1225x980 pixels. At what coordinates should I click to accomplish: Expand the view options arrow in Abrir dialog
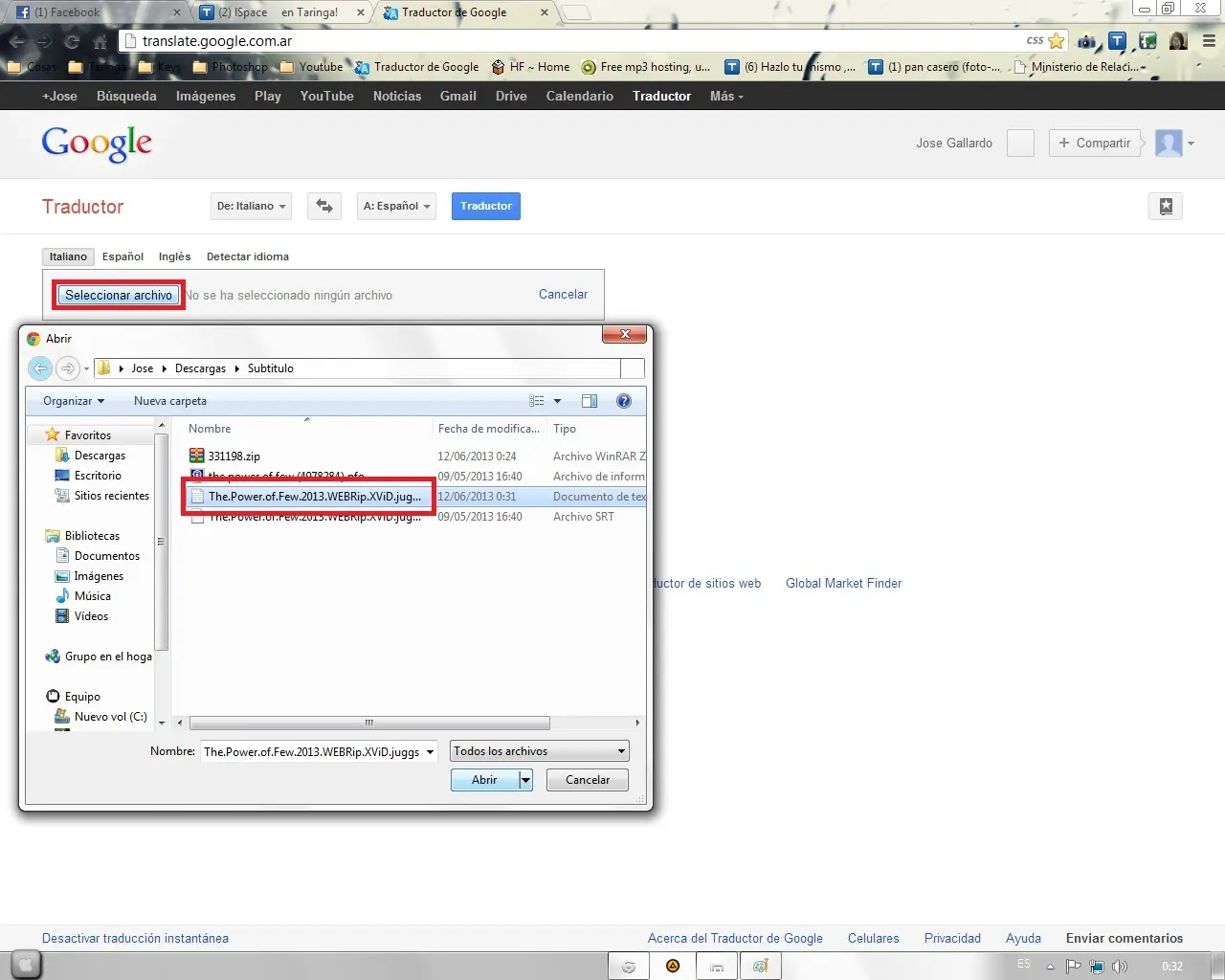pos(557,401)
